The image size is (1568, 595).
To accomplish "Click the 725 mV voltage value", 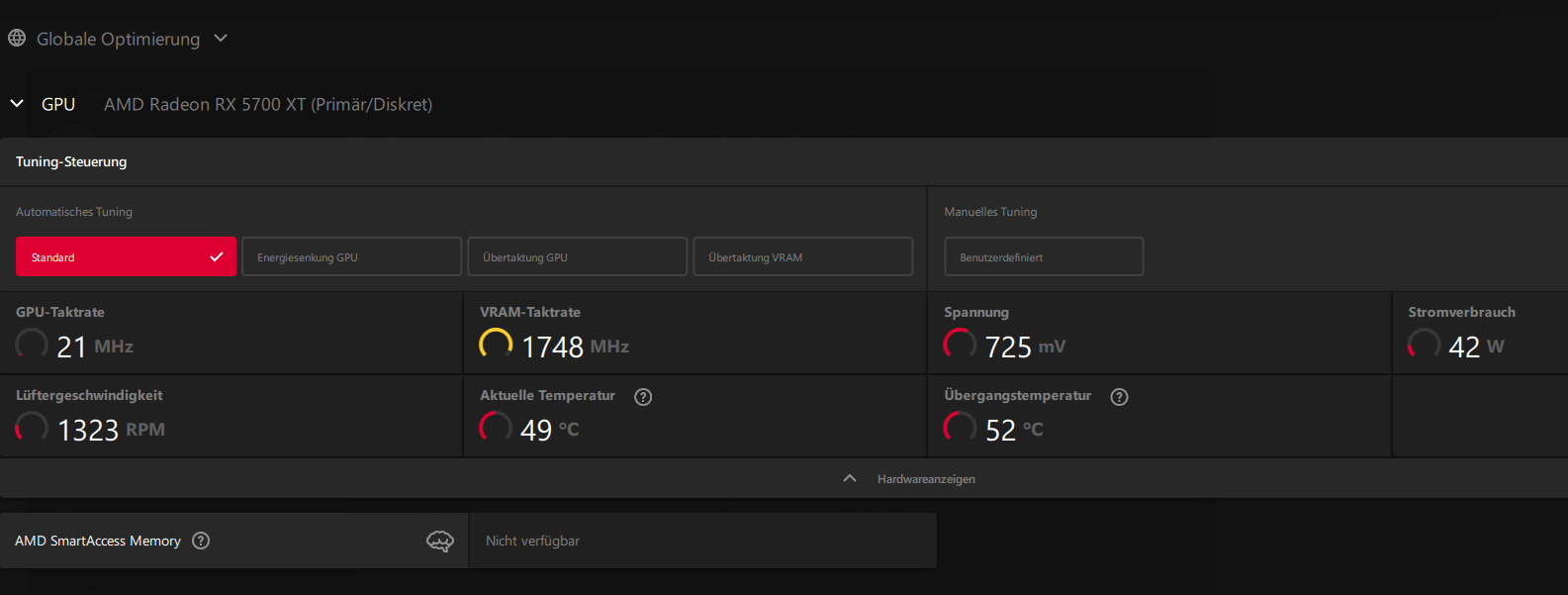I will [x=1025, y=347].
